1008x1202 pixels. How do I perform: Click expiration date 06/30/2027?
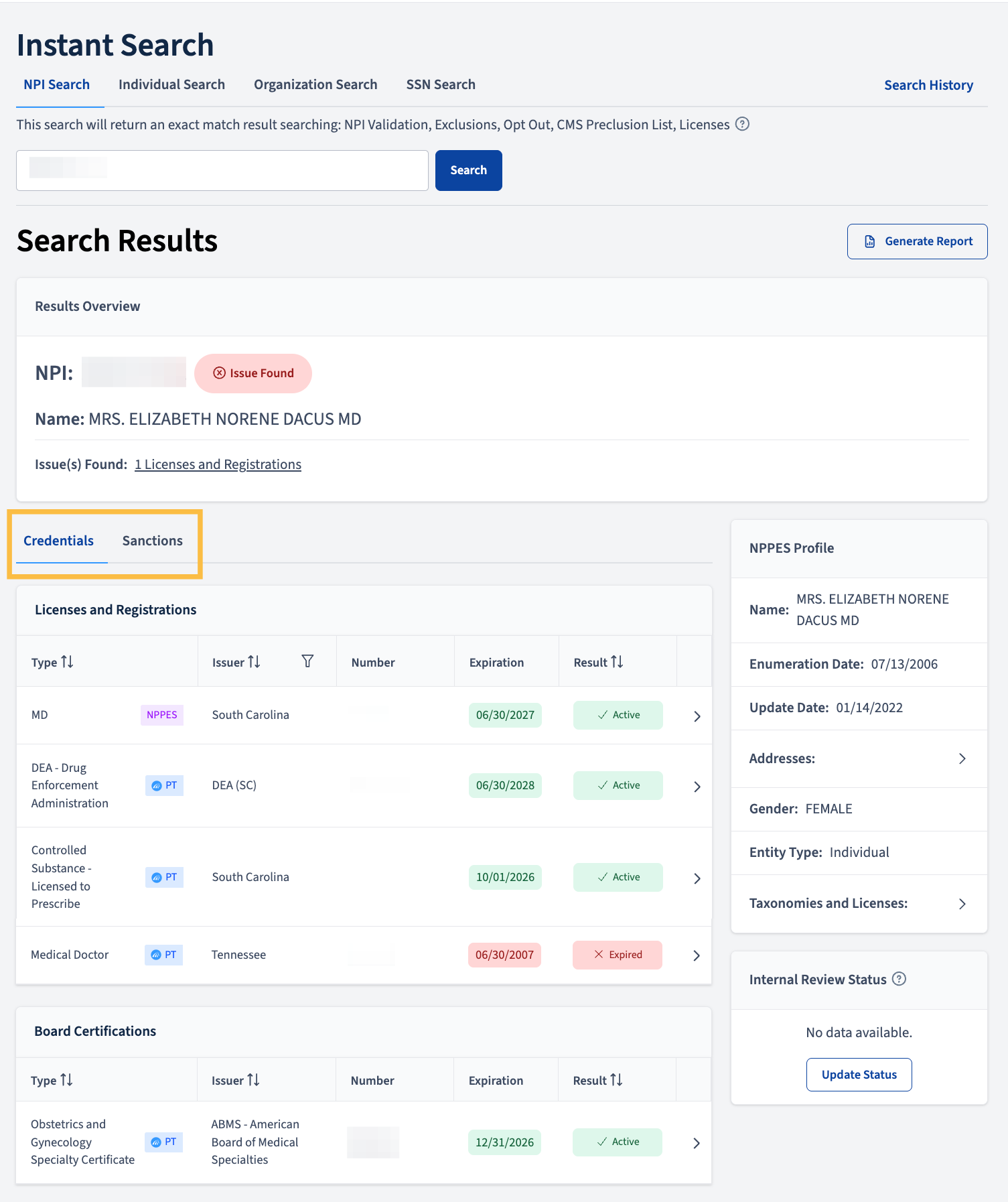505,715
